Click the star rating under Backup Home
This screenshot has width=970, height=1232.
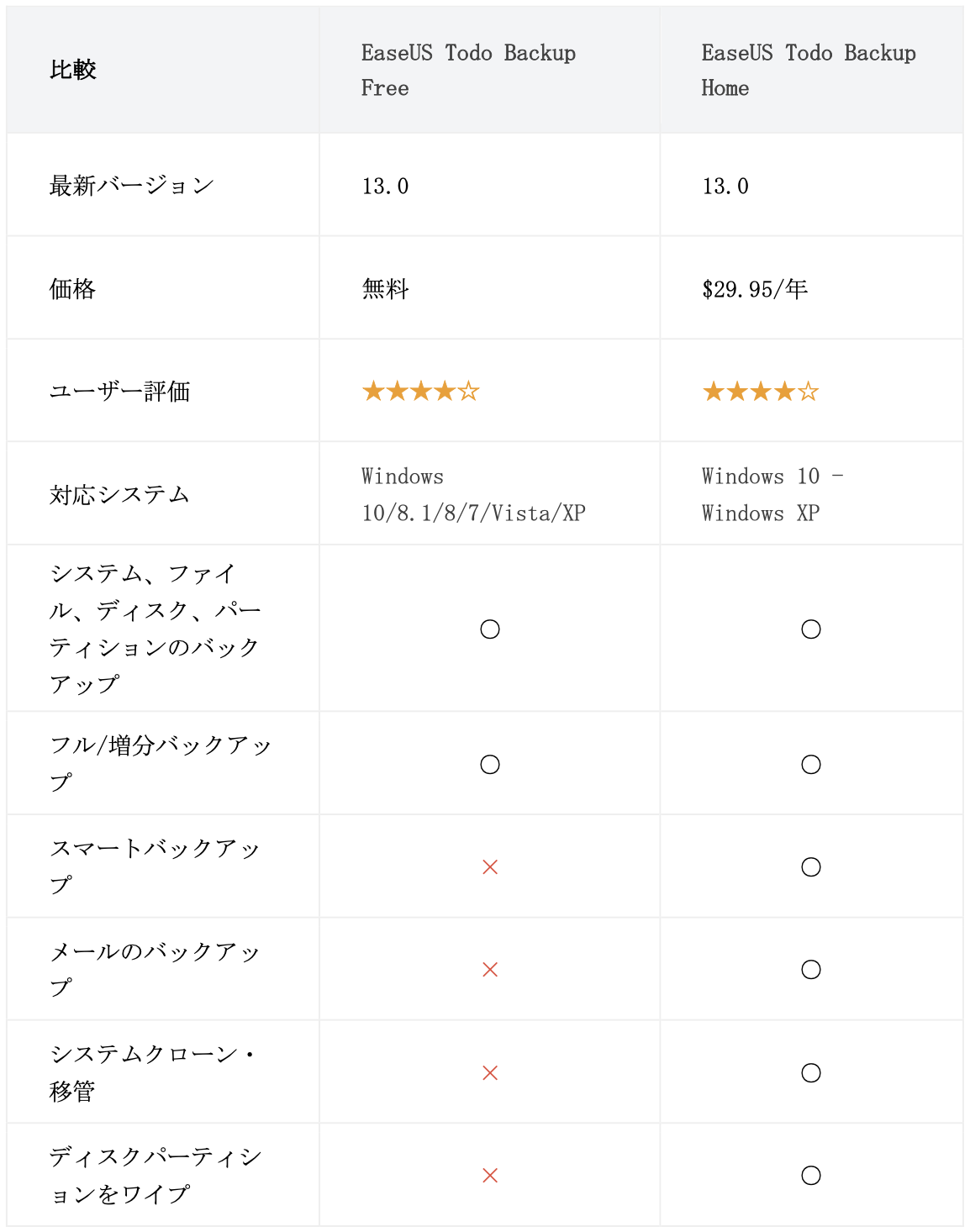tap(761, 392)
